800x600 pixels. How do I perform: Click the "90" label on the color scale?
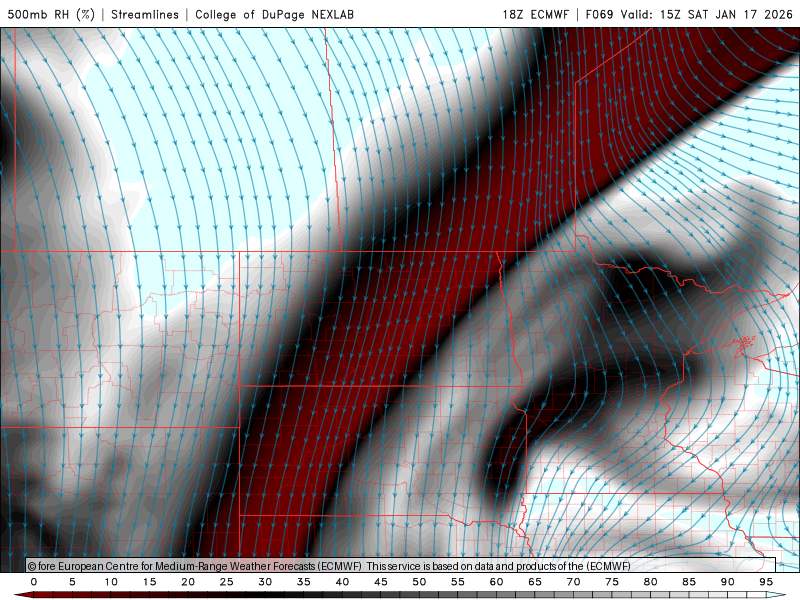727,582
